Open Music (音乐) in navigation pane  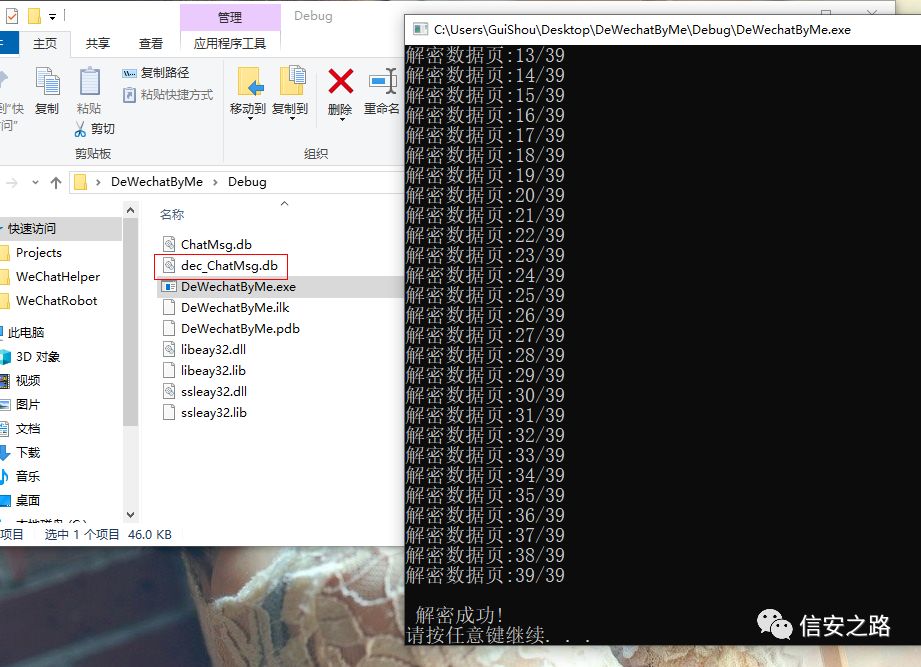click(28, 476)
